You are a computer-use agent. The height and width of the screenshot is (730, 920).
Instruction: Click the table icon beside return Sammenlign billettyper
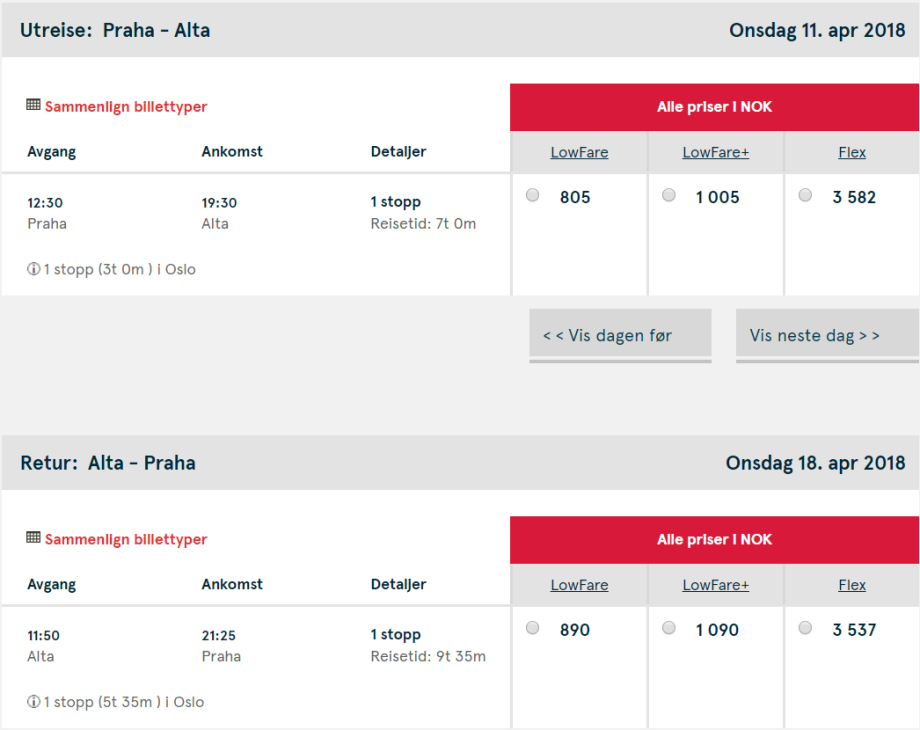pyautogui.click(x=33, y=538)
